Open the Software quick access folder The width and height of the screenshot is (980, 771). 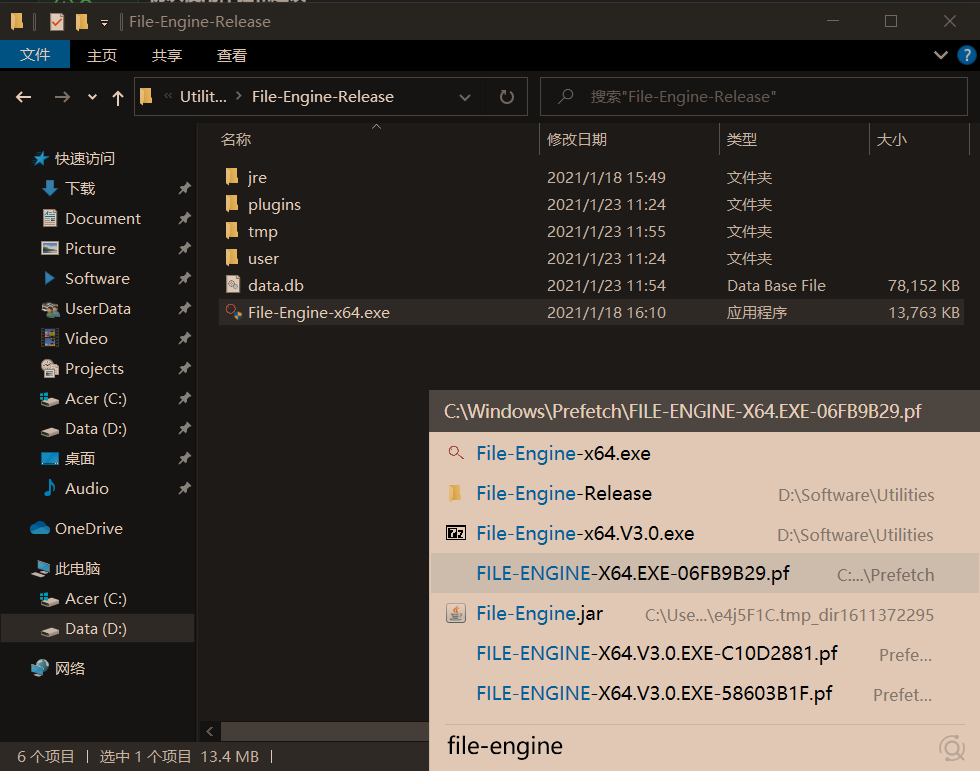click(97, 279)
